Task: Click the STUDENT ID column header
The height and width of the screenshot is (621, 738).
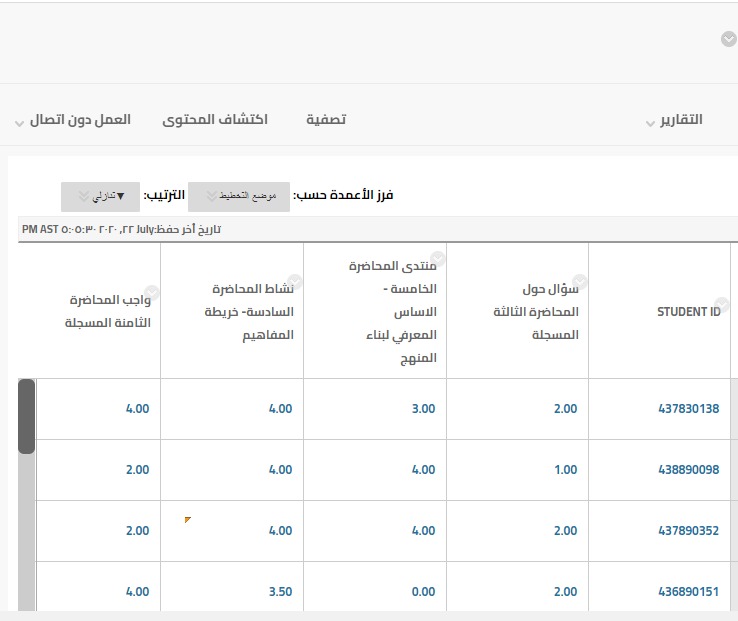Action: pyautogui.click(x=688, y=311)
